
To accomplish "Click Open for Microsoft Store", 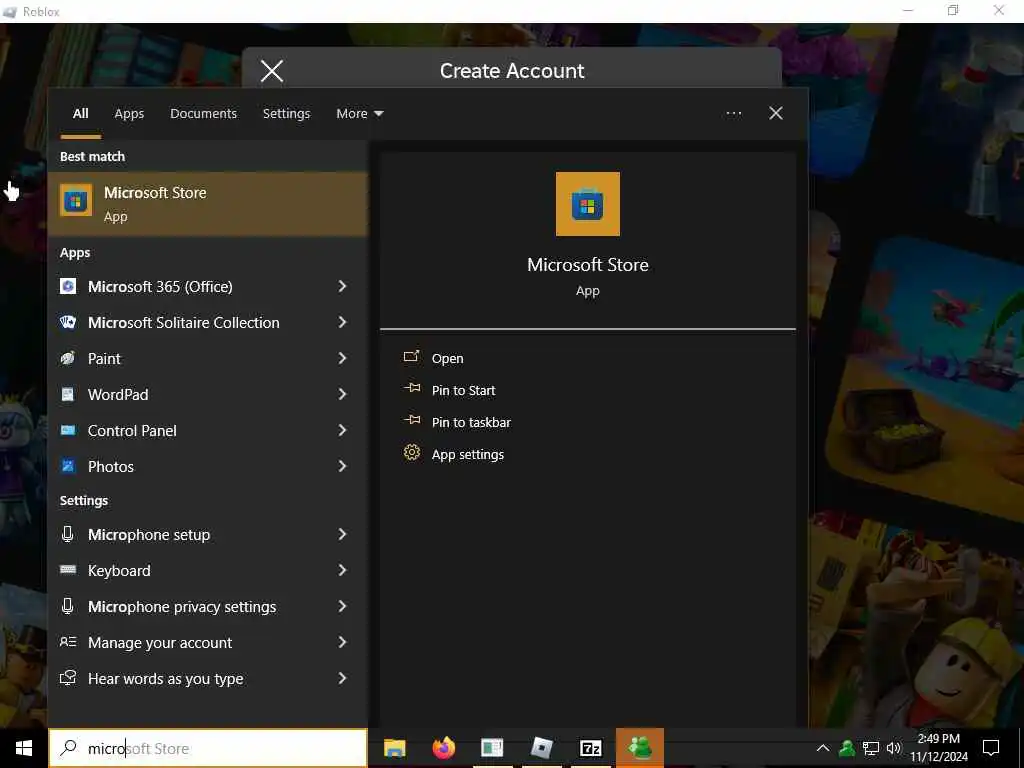I will (x=447, y=359).
